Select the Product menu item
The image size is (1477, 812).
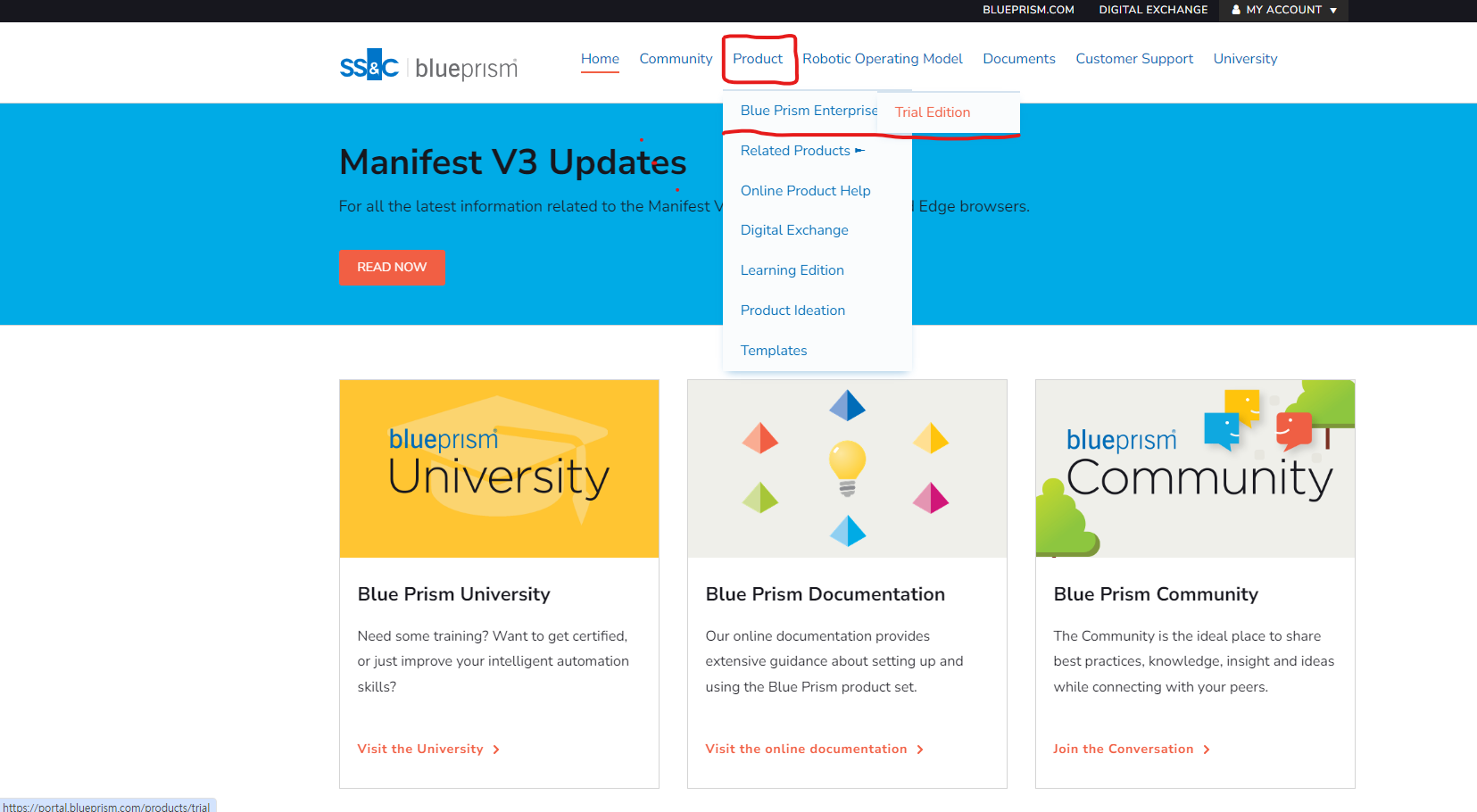pyautogui.click(x=758, y=59)
